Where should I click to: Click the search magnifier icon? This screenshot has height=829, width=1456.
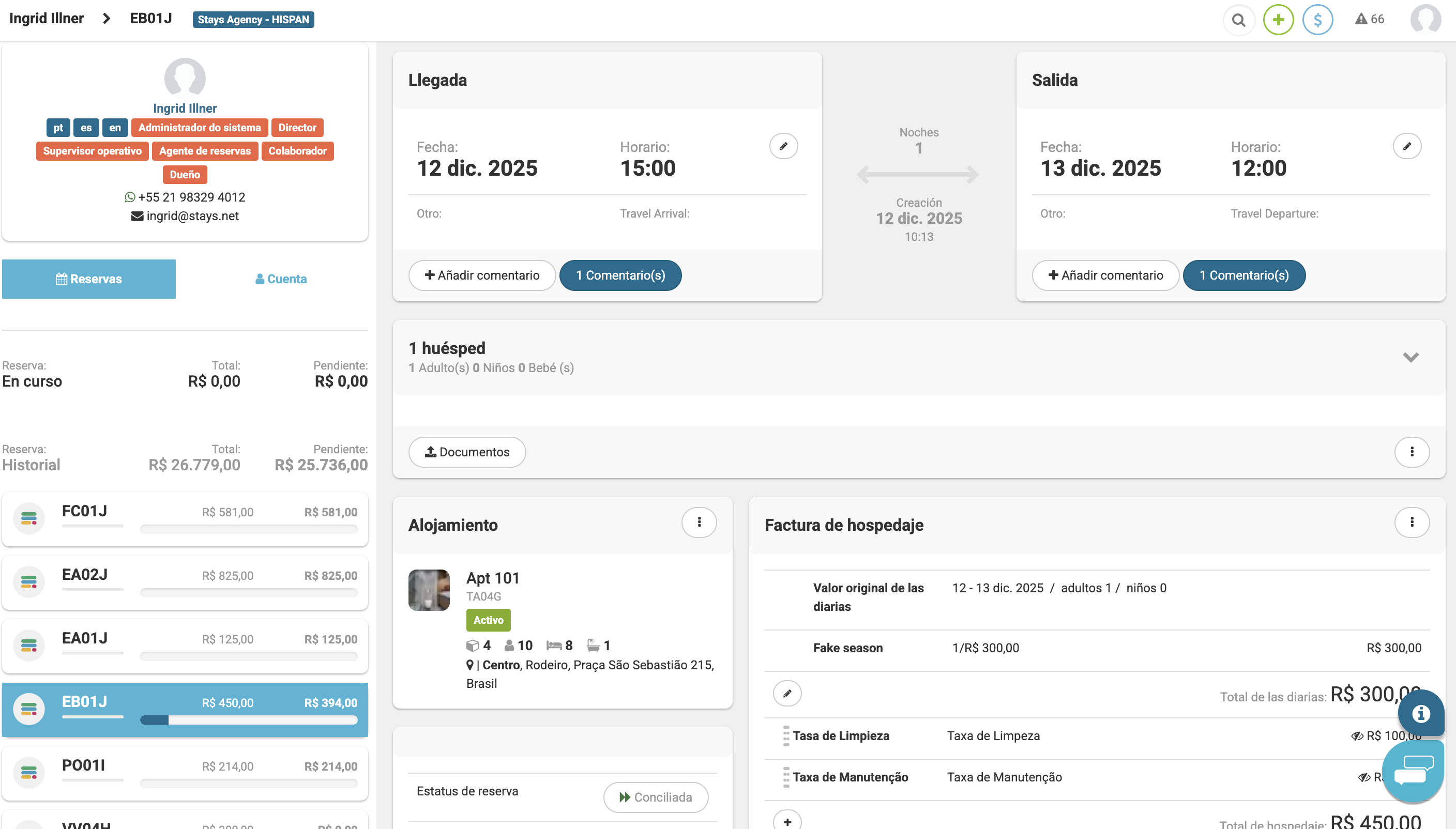pyautogui.click(x=1238, y=20)
